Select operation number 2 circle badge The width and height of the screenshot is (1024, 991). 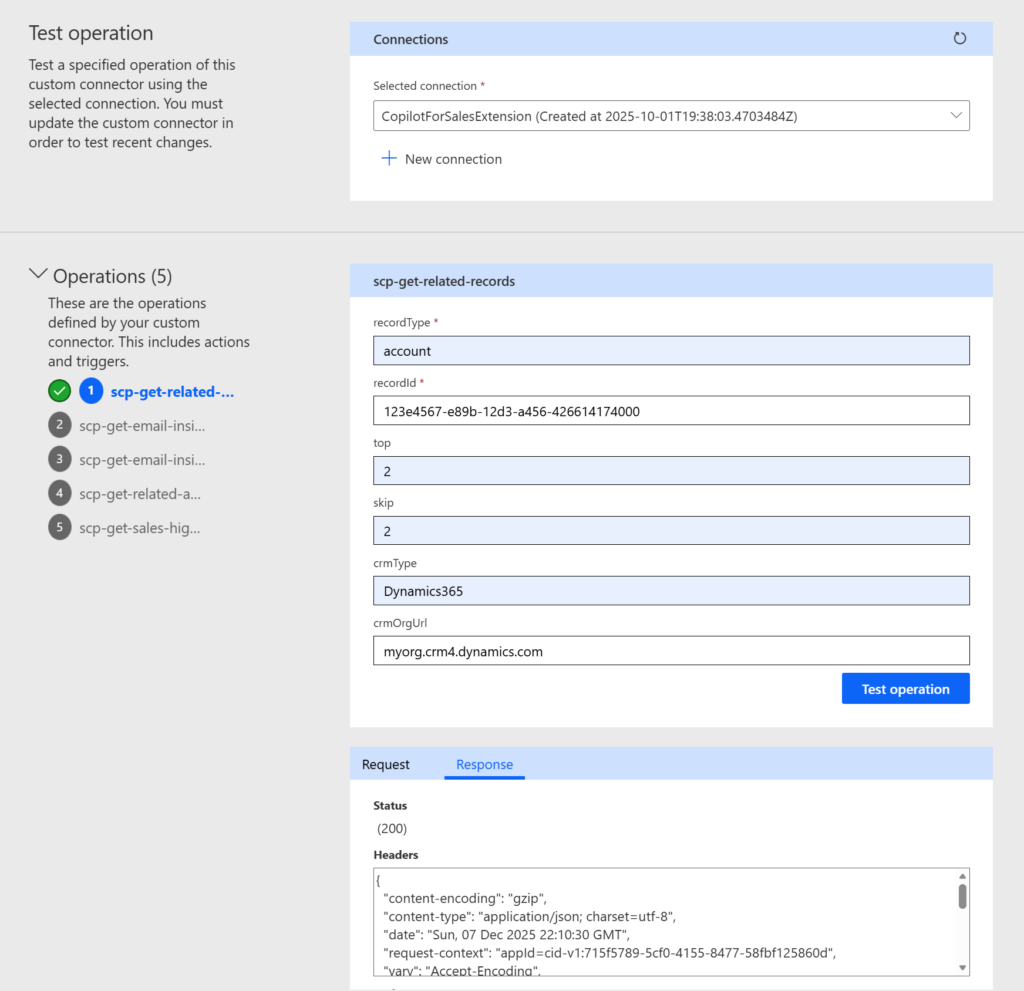(60, 425)
